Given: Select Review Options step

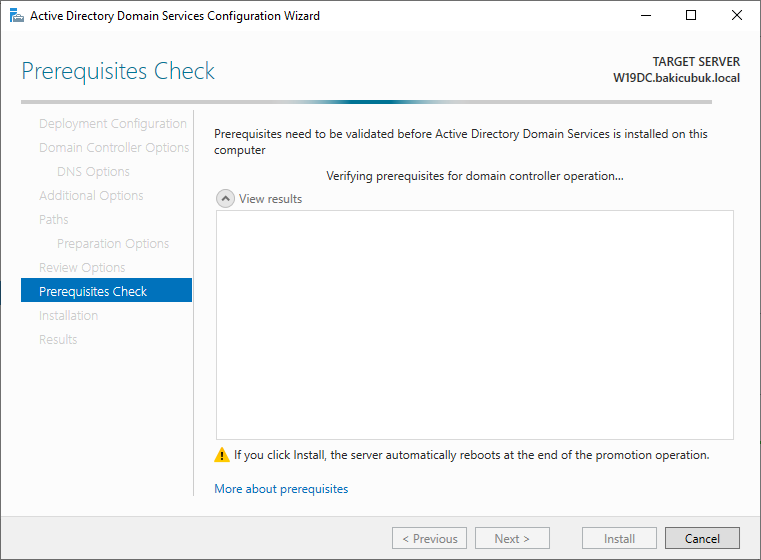Looking at the screenshot, I should pos(82,267).
